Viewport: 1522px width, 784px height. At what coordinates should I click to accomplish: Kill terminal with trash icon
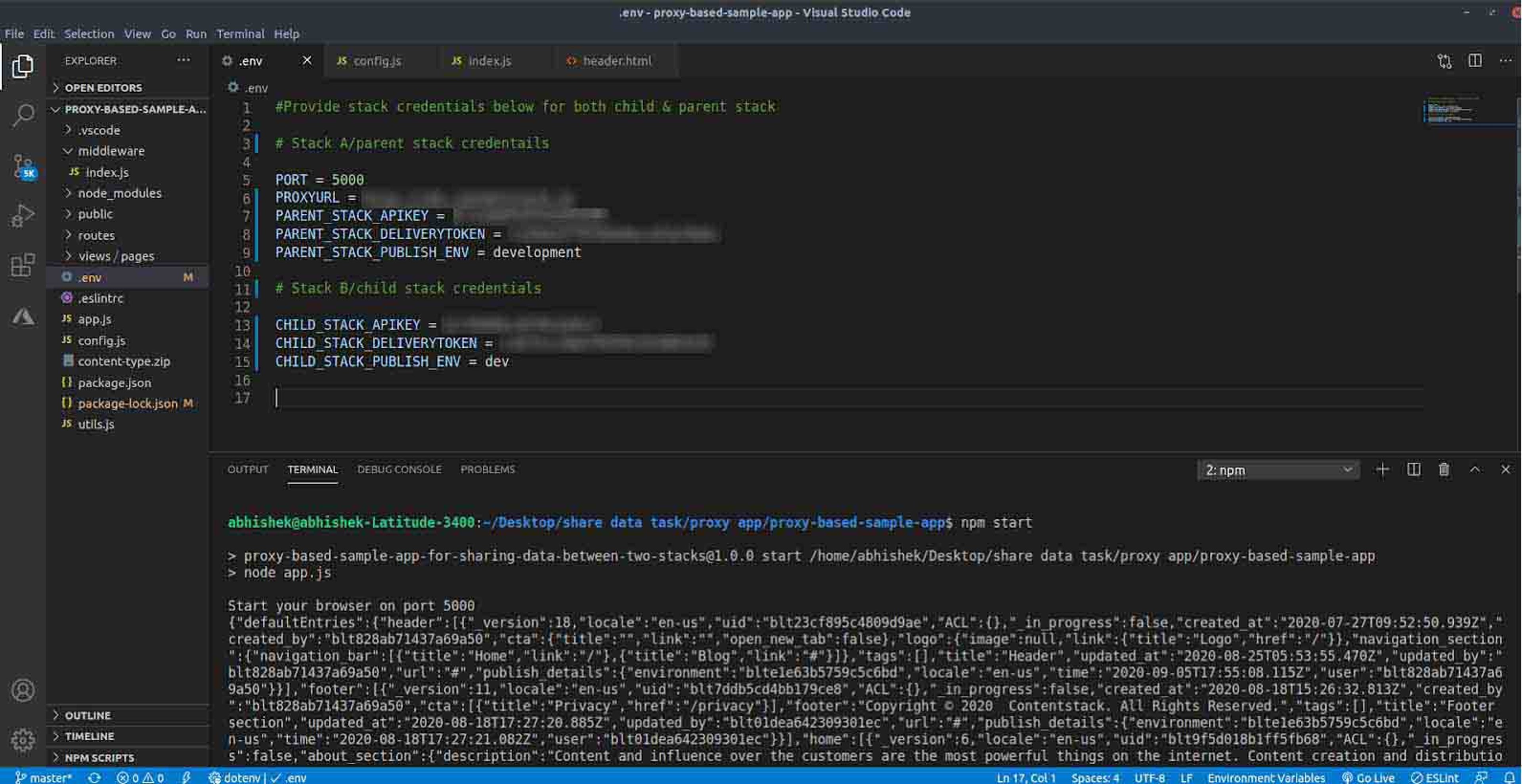click(x=1444, y=470)
